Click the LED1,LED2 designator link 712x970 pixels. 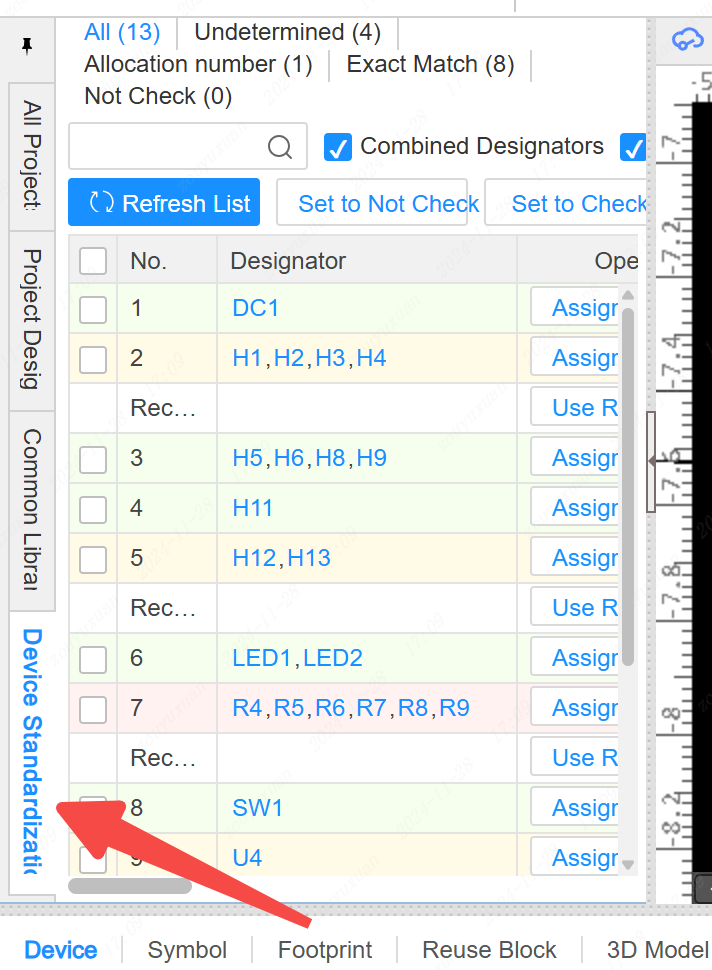[x=297, y=658]
